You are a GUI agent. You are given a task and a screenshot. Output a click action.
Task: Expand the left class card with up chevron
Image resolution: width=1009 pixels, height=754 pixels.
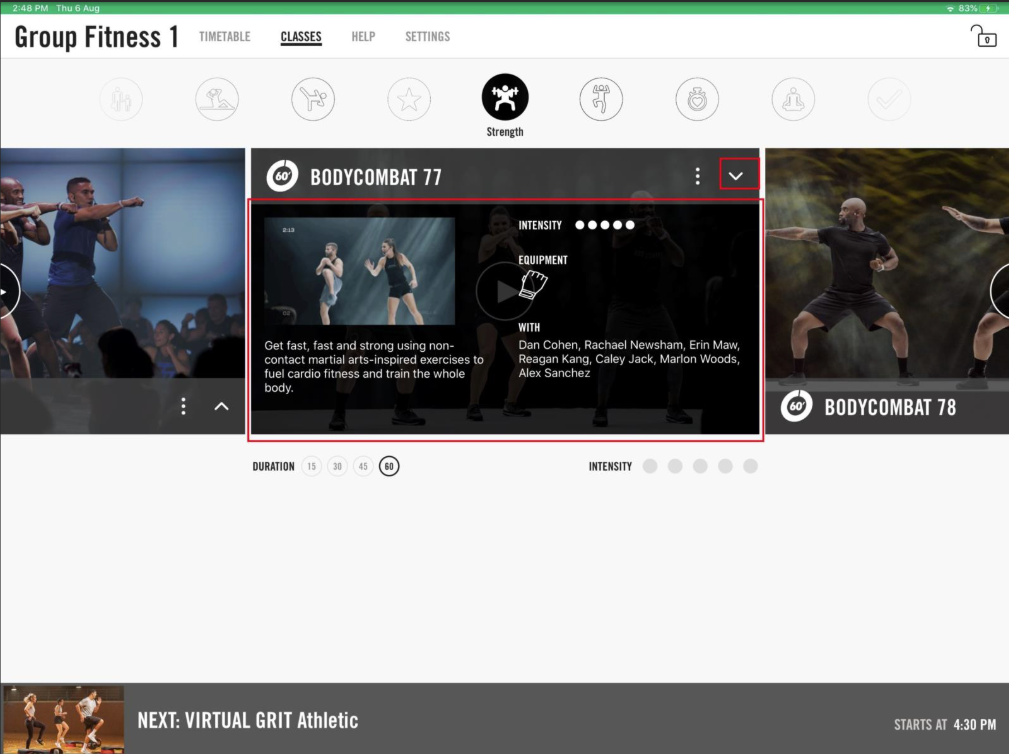pos(221,406)
